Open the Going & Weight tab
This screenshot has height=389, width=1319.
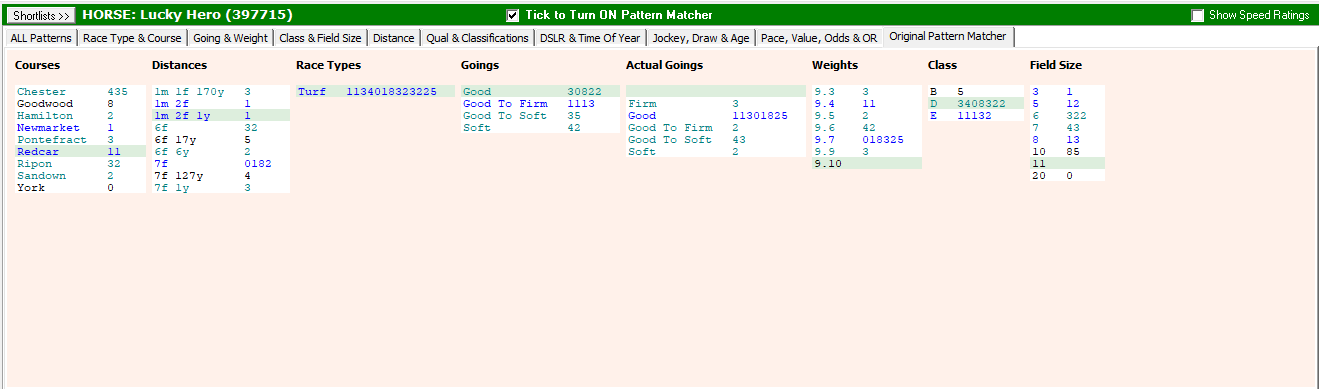coord(230,38)
